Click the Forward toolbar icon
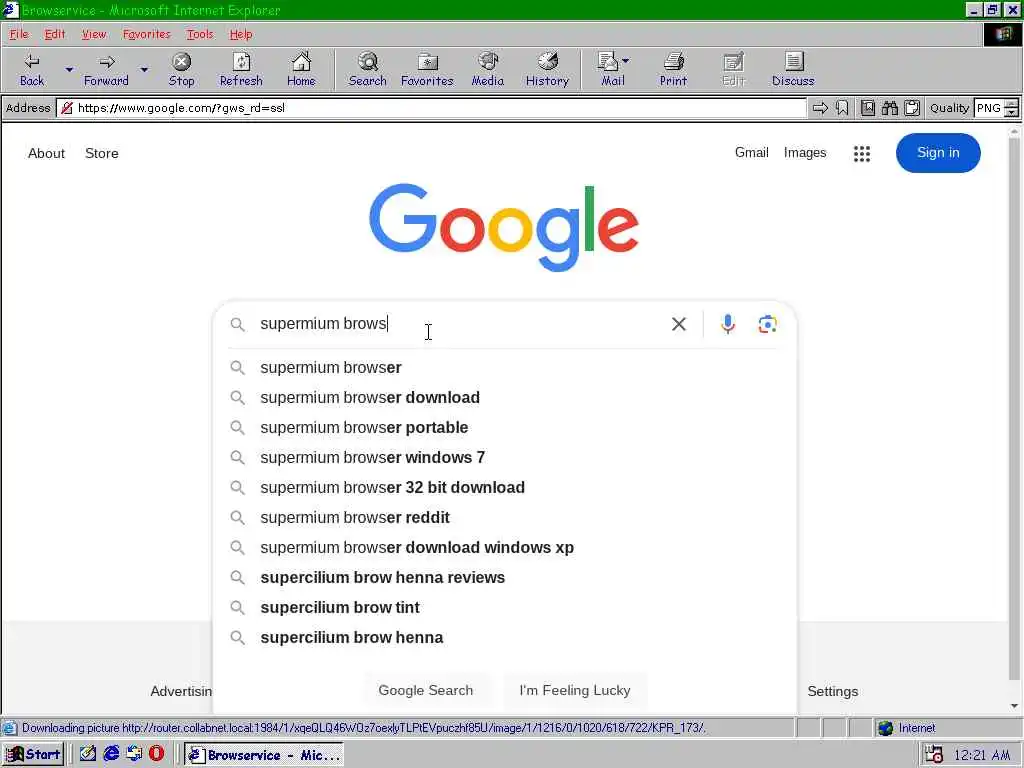 pyautogui.click(x=106, y=69)
